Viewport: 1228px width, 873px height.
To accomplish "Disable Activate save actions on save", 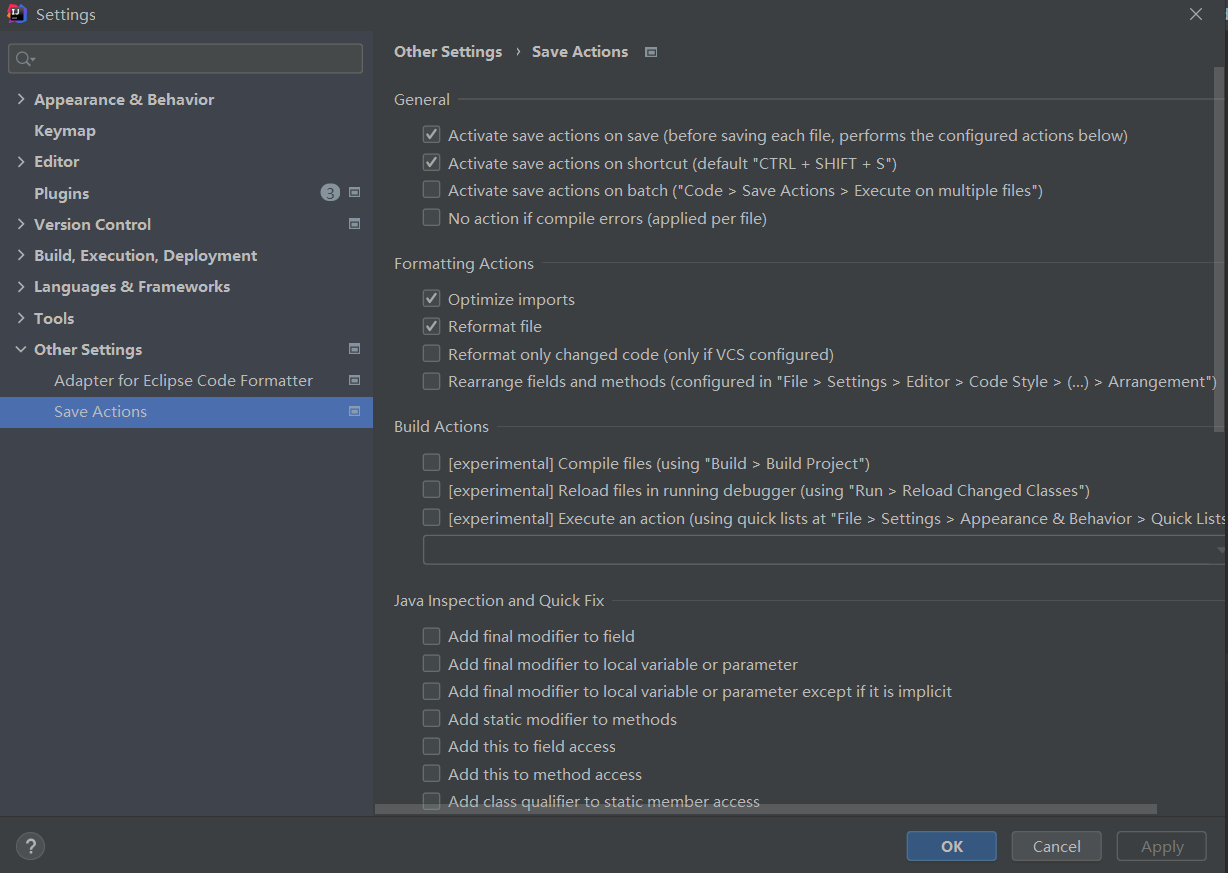I will [431, 135].
